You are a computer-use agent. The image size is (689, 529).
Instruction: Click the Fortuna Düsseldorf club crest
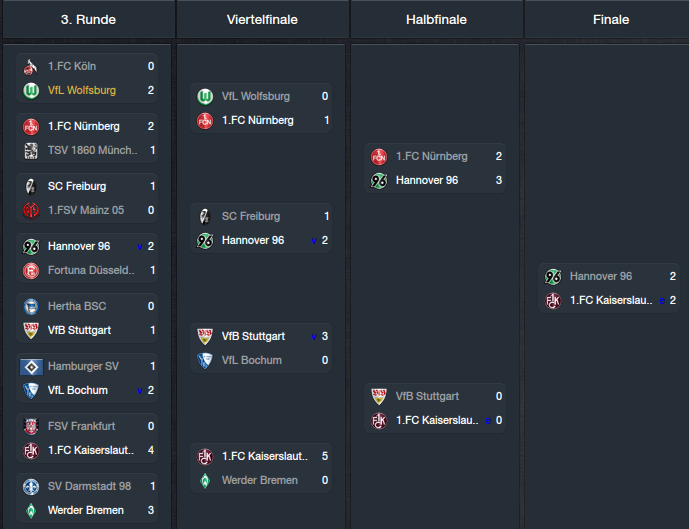(x=31, y=271)
